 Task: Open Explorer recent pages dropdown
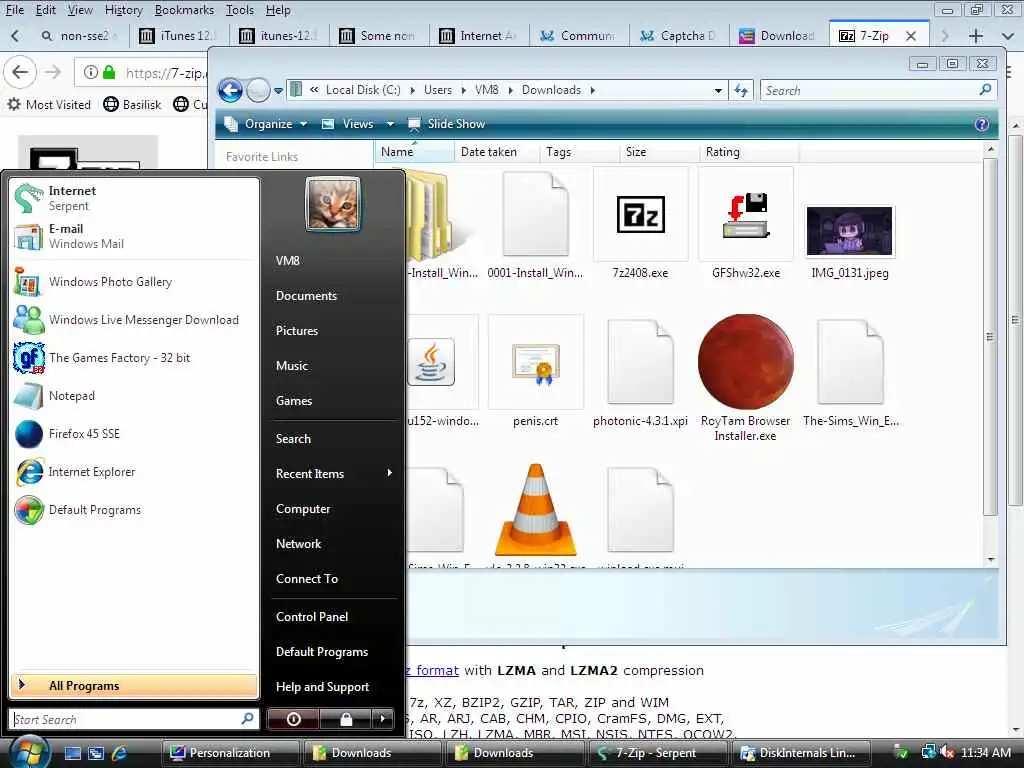click(x=278, y=91)
